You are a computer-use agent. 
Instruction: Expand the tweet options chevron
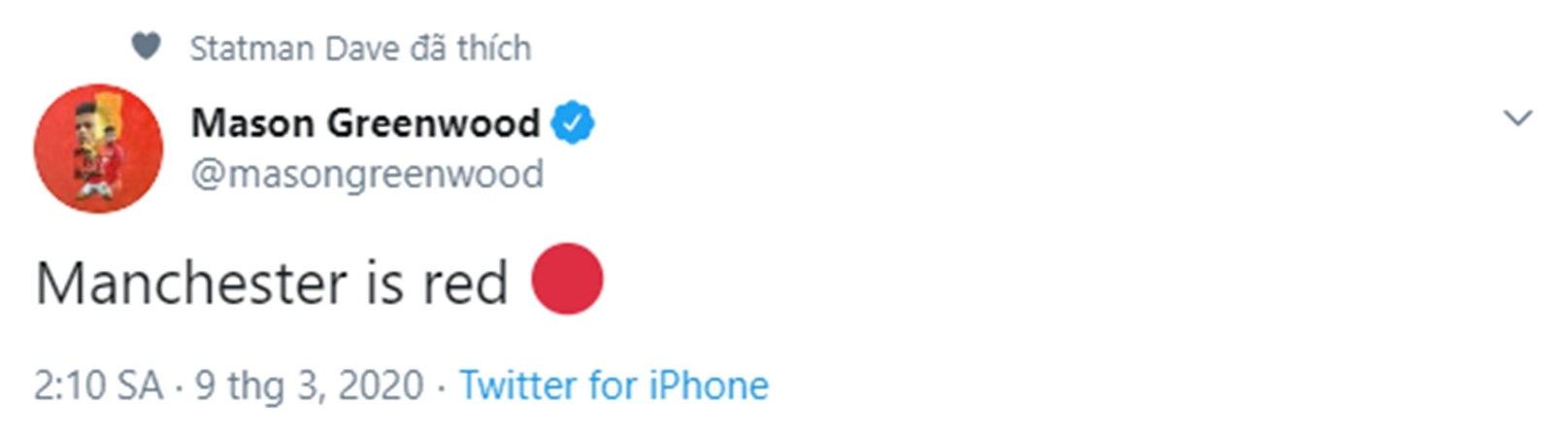[1517, 118]
